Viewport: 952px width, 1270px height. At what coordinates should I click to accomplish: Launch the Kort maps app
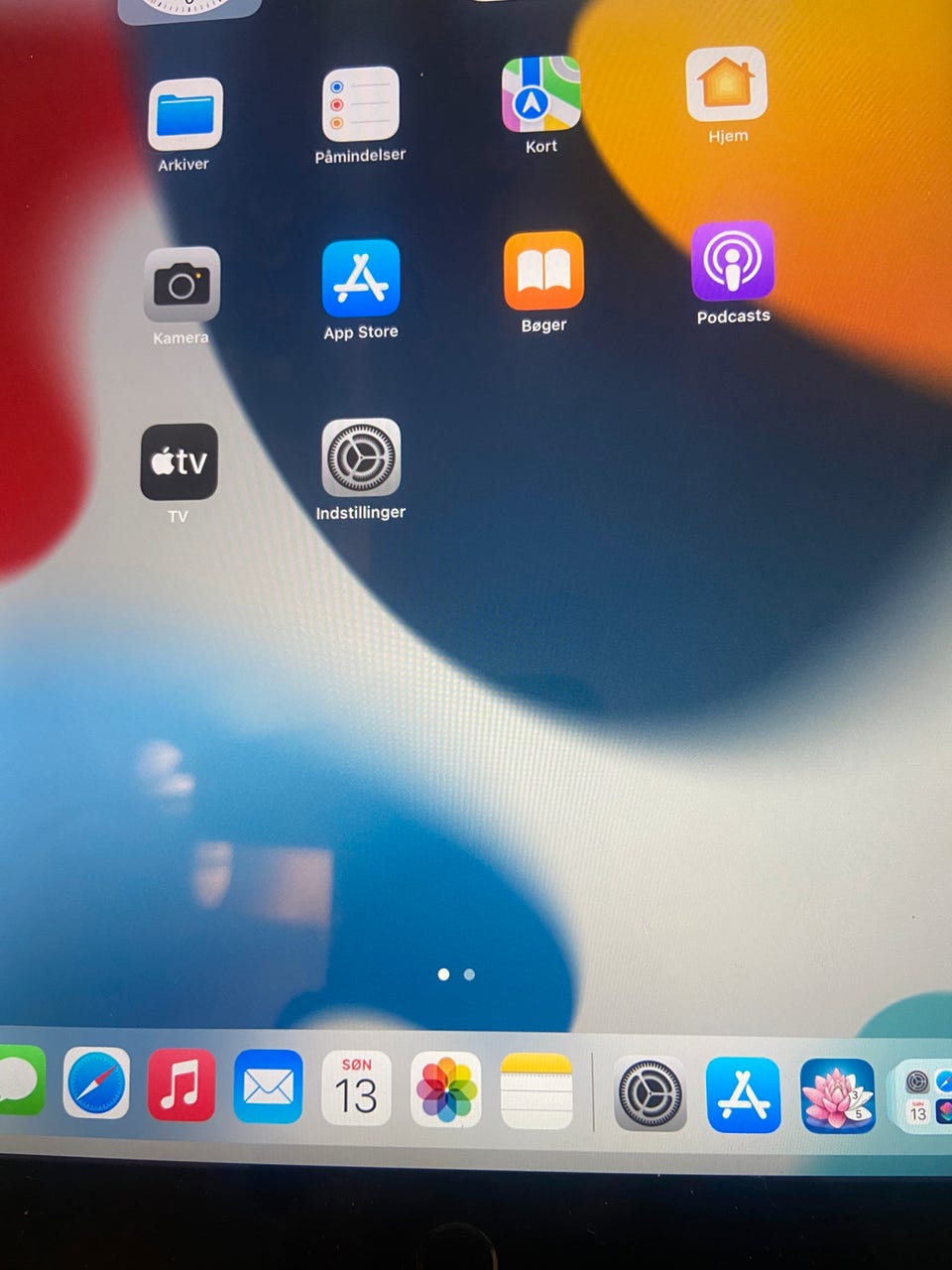[541, 94]
